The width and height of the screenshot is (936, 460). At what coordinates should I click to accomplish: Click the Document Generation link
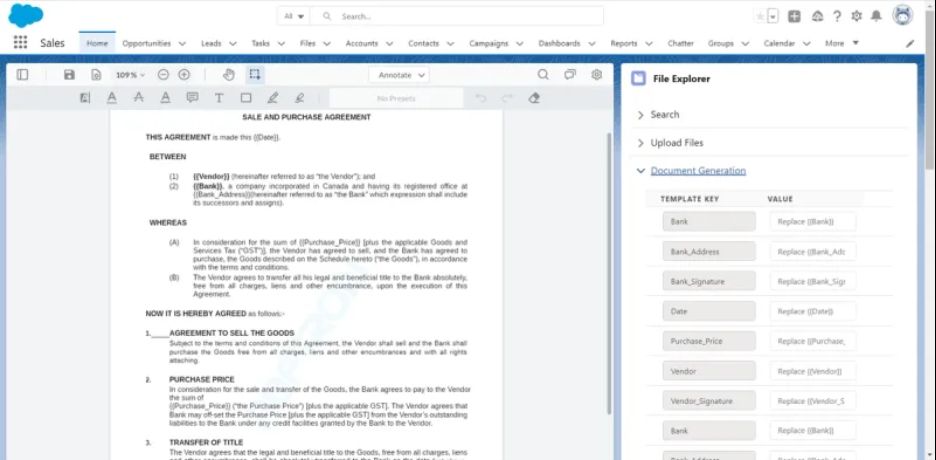[698, 171]
